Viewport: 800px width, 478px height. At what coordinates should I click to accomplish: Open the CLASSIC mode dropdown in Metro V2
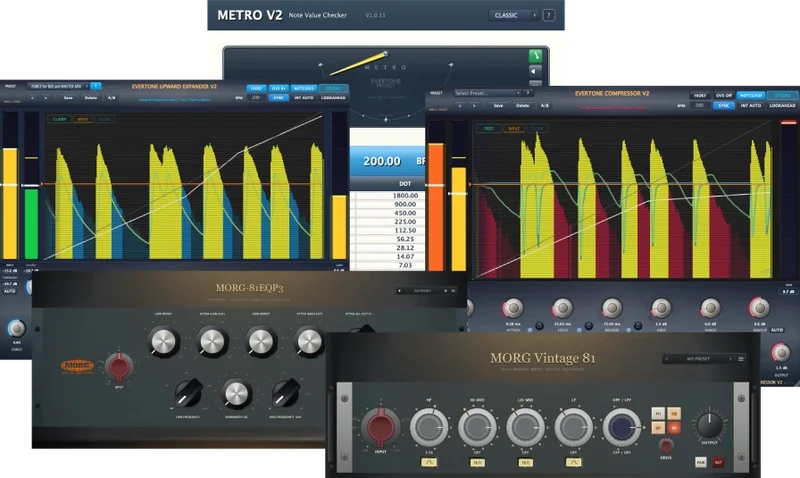(x=513, y=15)
